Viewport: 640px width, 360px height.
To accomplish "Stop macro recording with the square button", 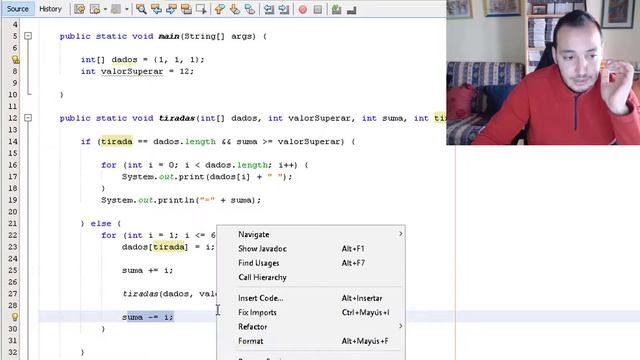I will 318,9.
